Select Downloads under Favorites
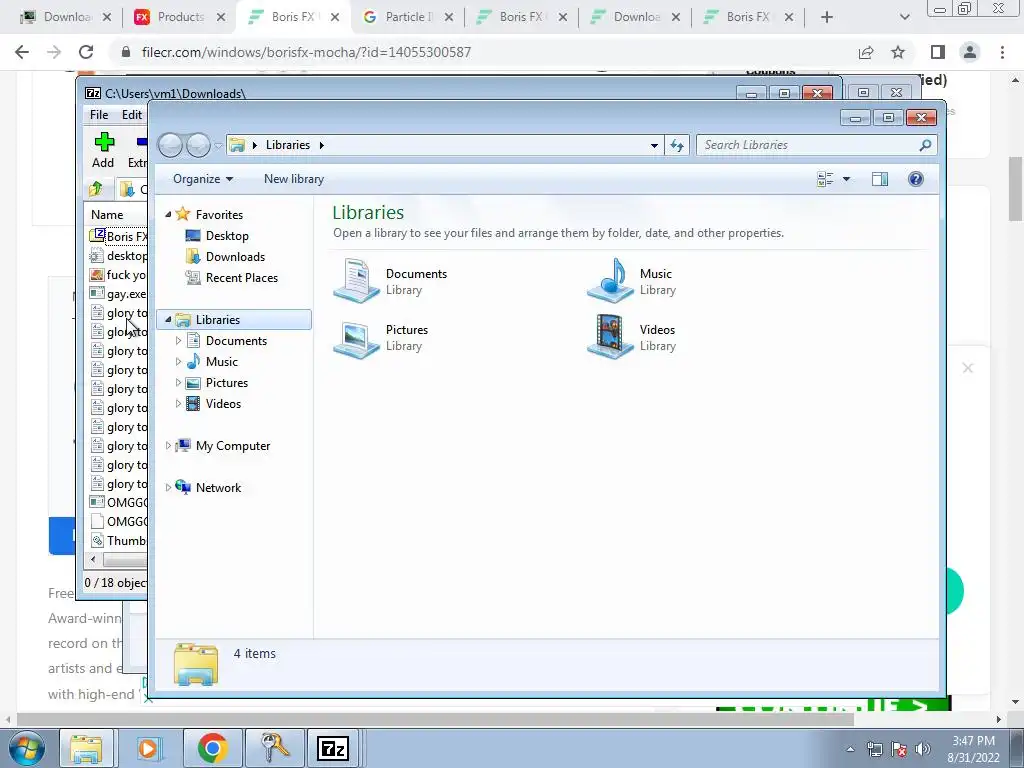 pyautogui.click(x=235, y=257)
